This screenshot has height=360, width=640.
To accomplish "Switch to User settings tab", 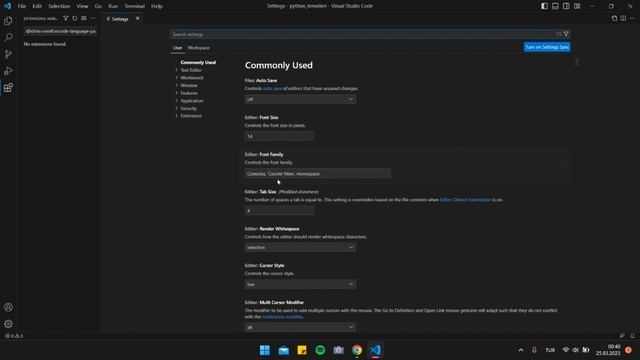I will 177,48.
